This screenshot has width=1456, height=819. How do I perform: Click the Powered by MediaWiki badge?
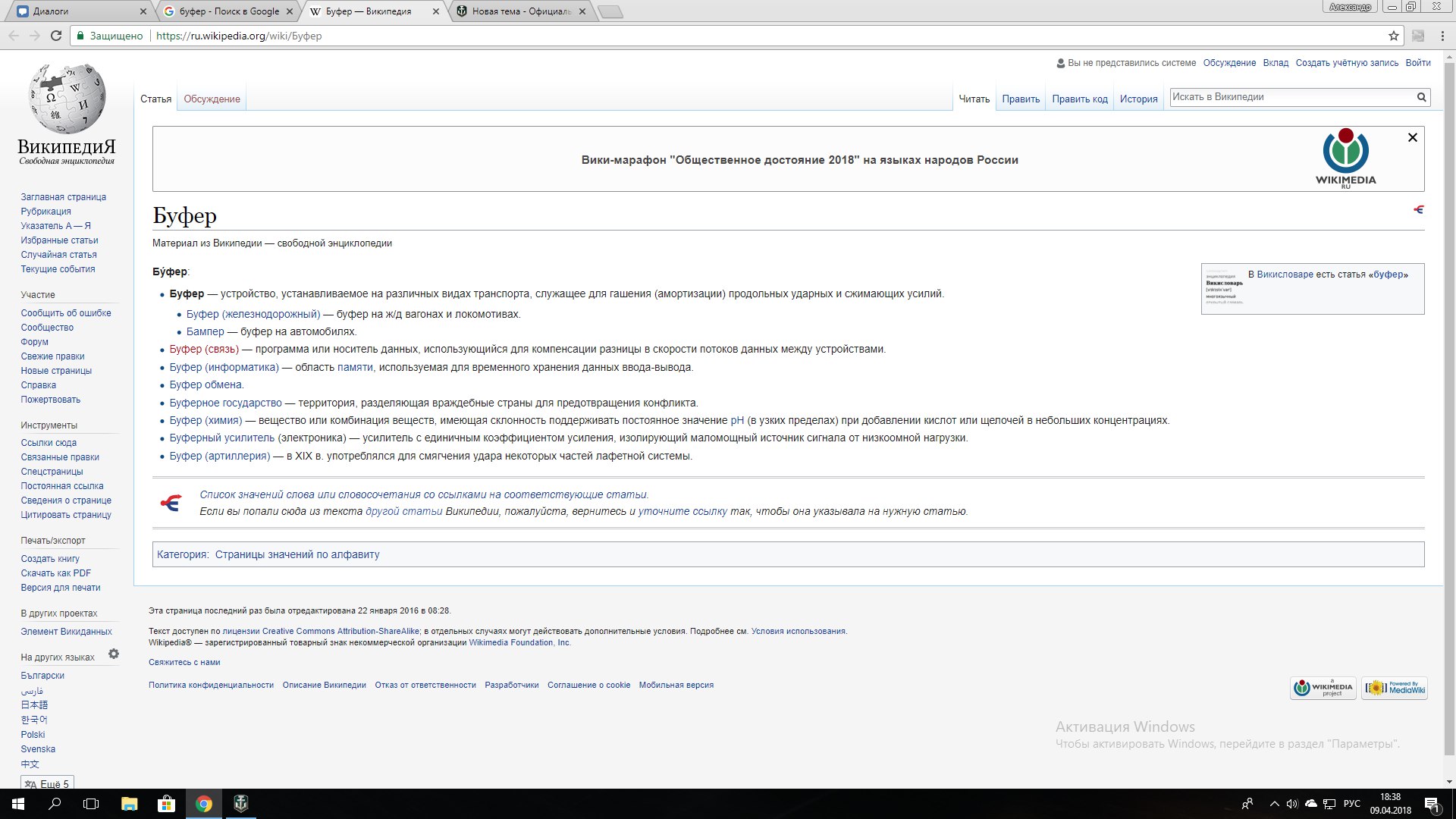pos(1395,688)
